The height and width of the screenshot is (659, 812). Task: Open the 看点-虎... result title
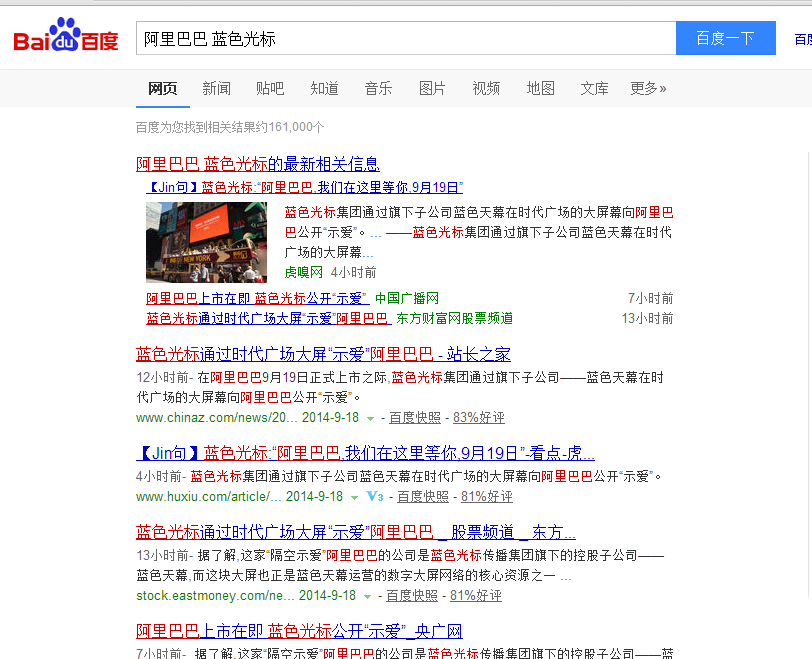(x=365, y=453)
